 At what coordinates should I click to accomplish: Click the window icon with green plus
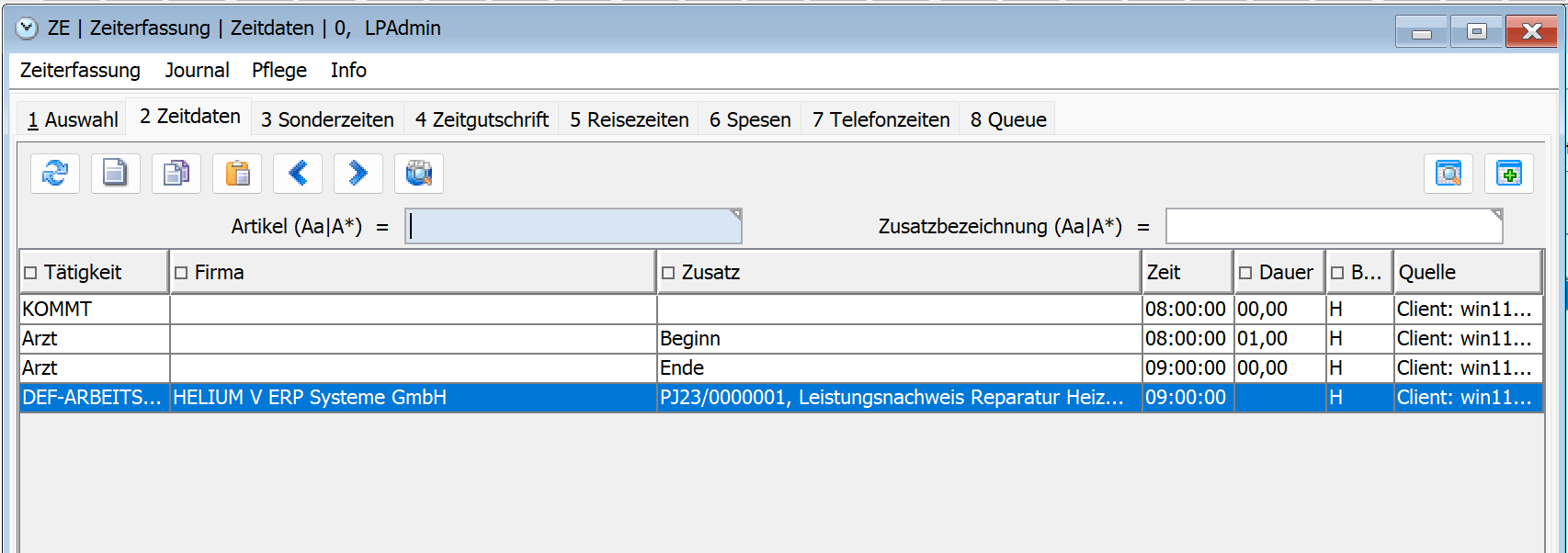pyautogui.click(x=1509, y=174)
